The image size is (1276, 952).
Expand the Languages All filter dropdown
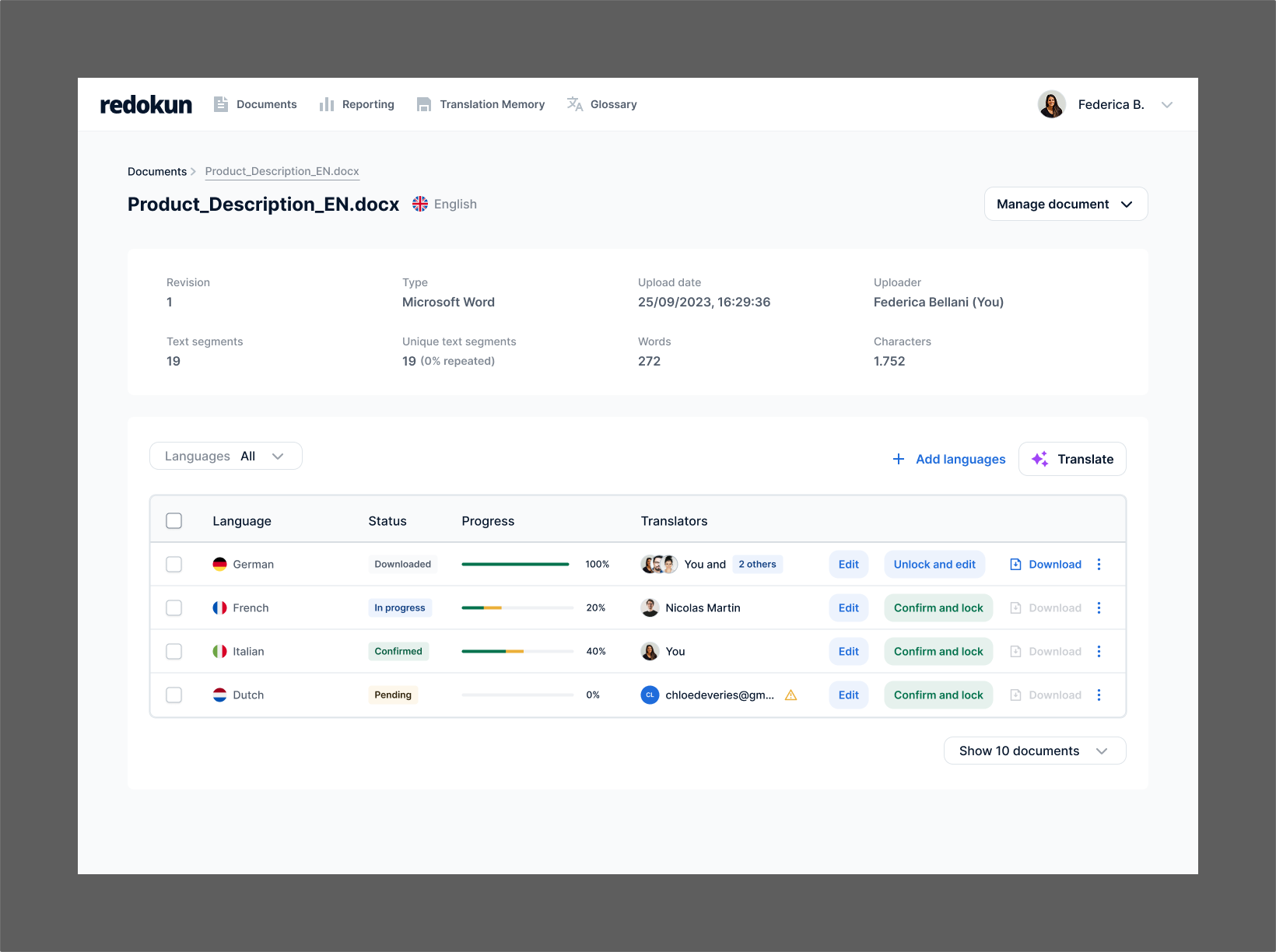[x=226, y=456]
